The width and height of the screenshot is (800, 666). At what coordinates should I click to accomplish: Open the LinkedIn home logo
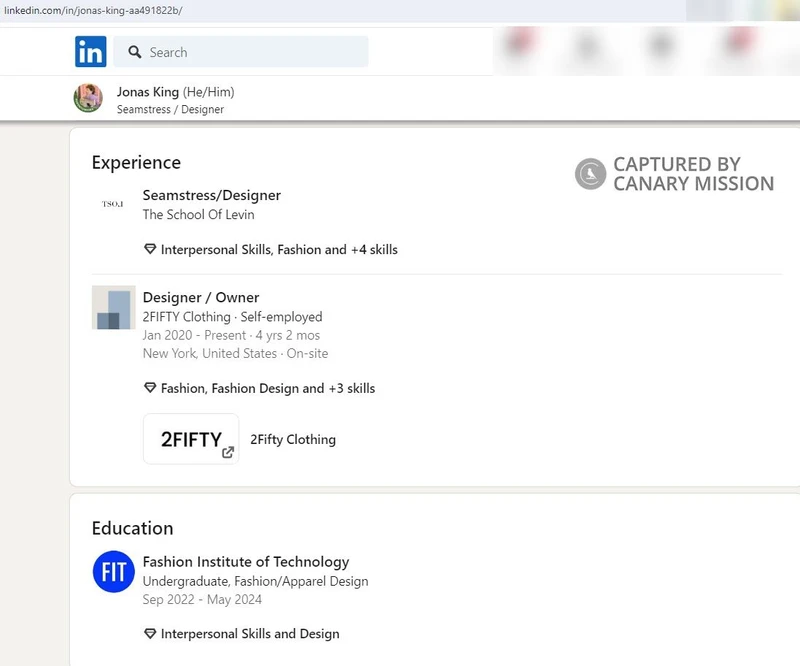[91, 52]
